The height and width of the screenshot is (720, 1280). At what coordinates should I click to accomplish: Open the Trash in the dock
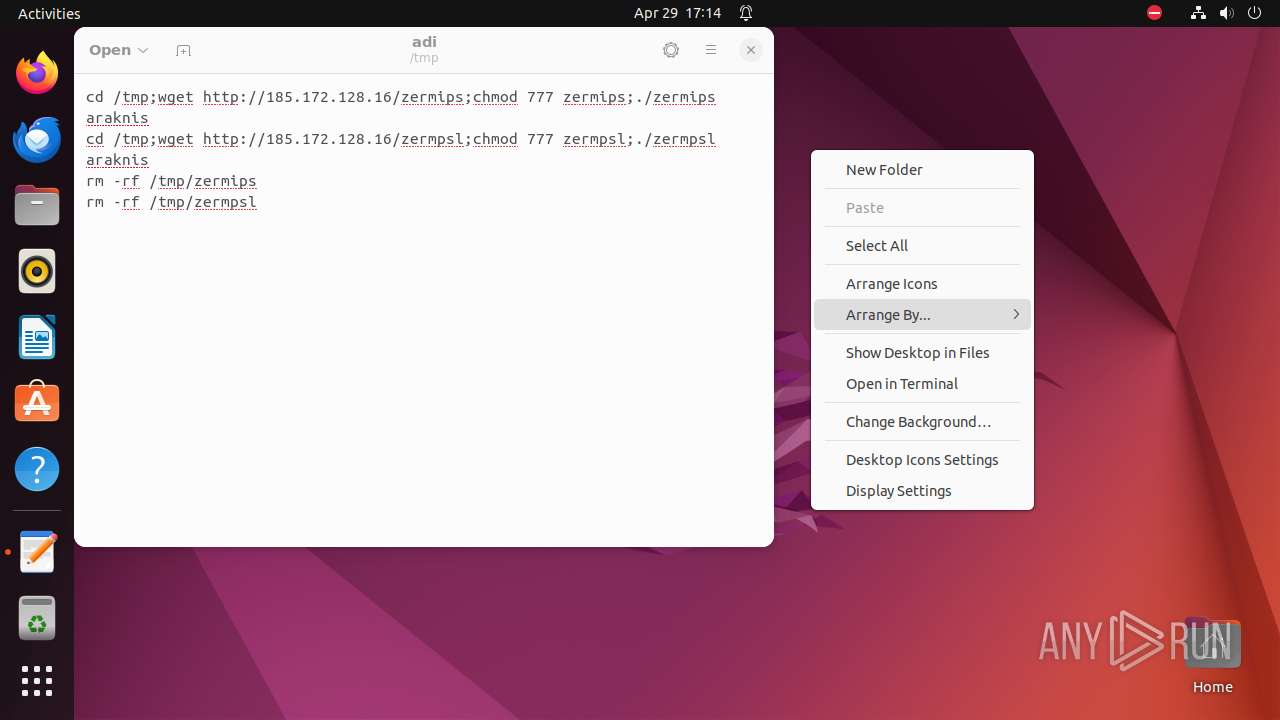pyautogui.click(x=37, y=618)
